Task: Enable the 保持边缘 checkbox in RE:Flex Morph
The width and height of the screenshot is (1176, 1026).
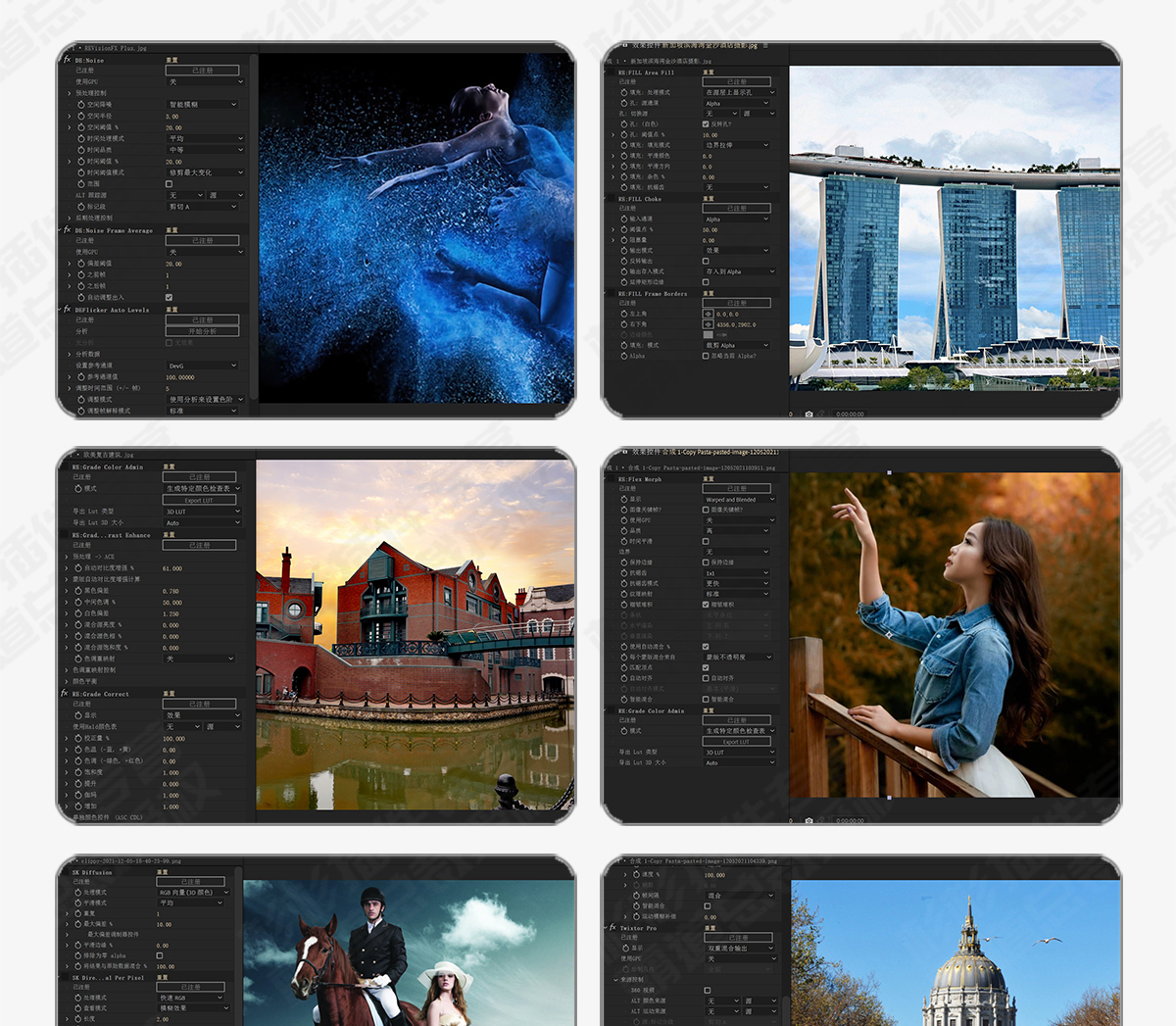Action: pos(706,562)
